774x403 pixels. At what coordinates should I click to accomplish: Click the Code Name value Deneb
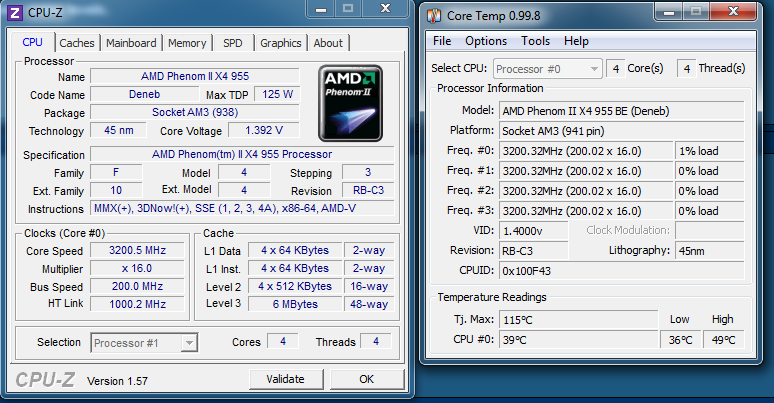144,94
